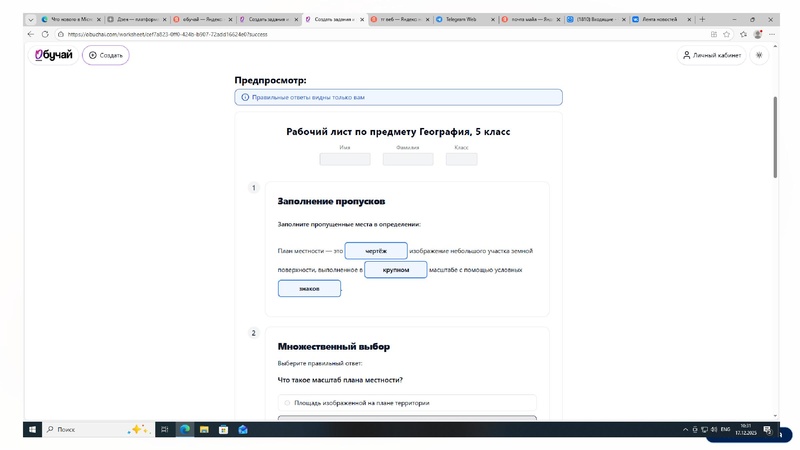Click worksheet title 'Рабочий лист по предмету География'
Screen dimensions: 800x450
[x=398, y=132]
